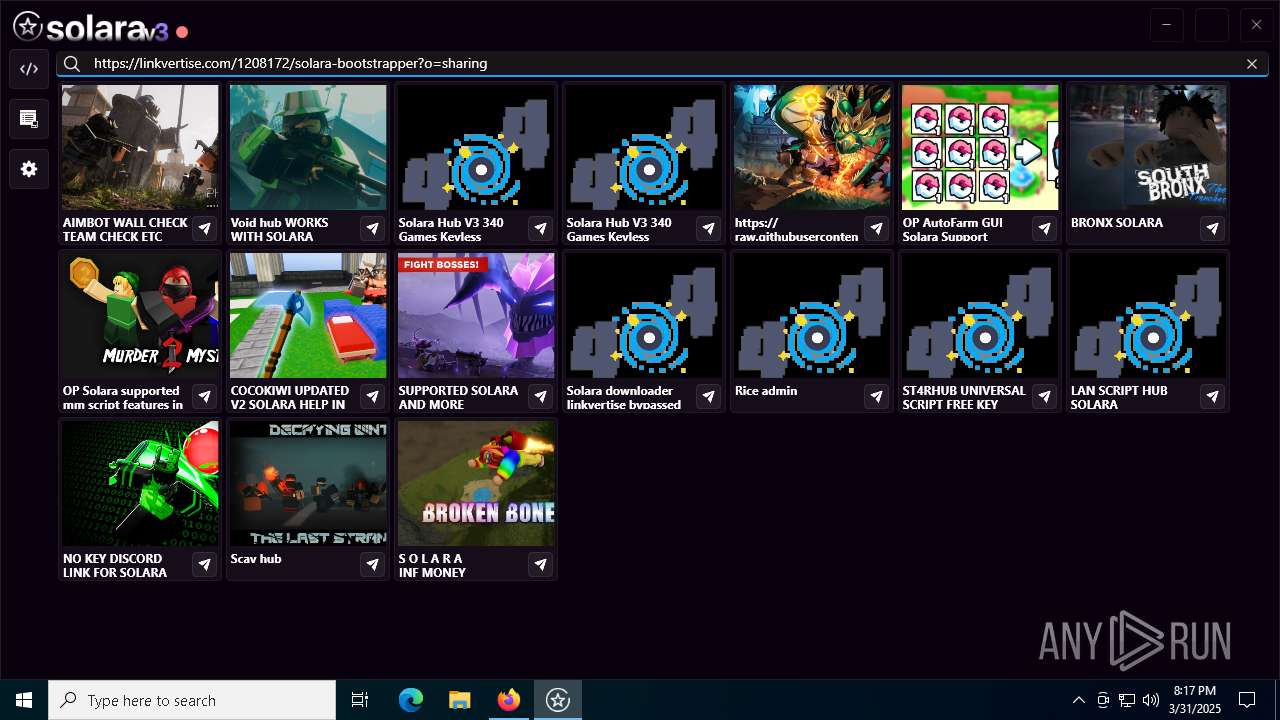Open network icon in system tray
The width and height of the screenshot is (1280, 720).
tap(1127, 700)
